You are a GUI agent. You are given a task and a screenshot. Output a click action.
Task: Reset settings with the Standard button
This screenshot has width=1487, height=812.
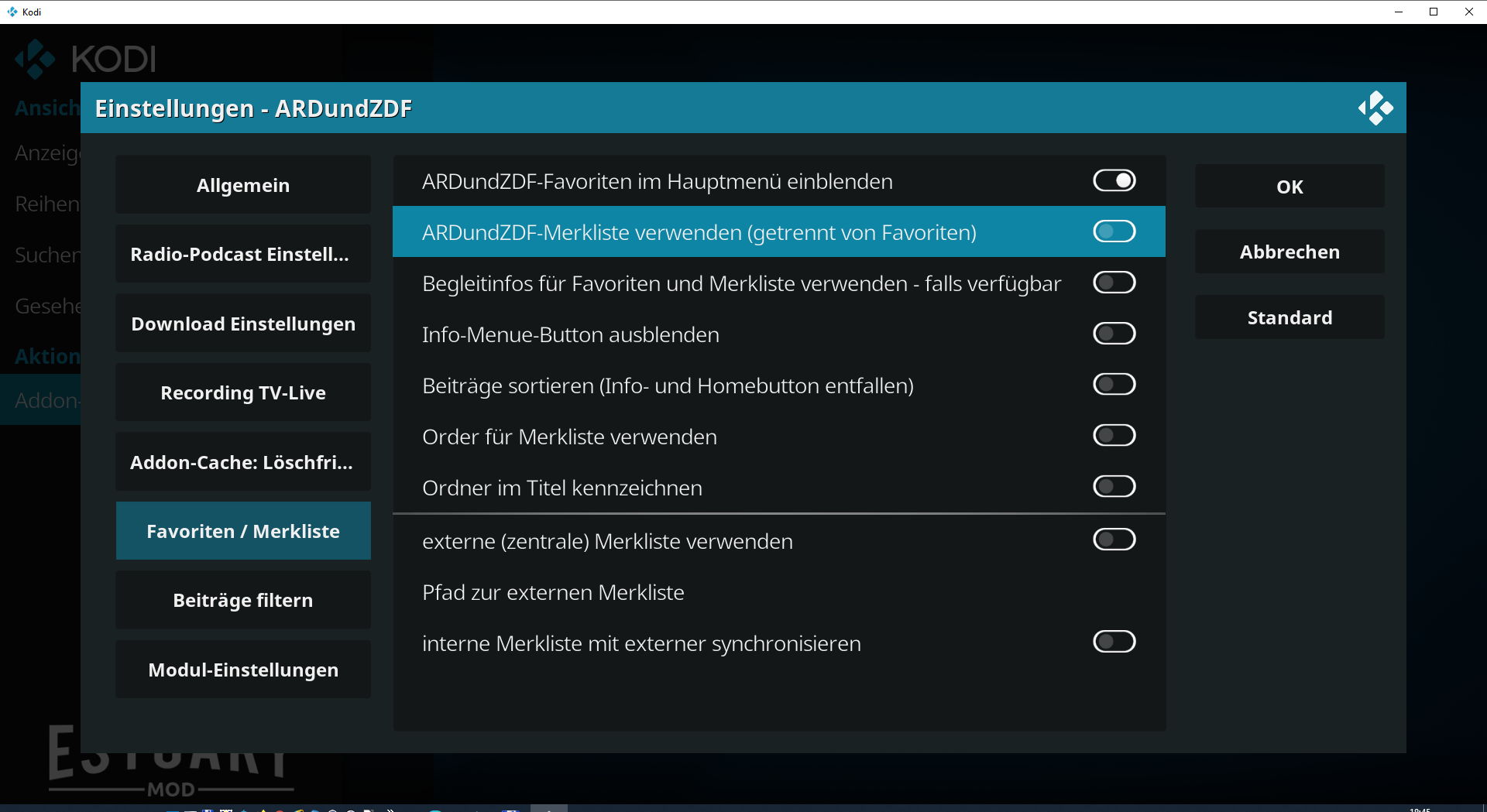[x=1290, y=317]
